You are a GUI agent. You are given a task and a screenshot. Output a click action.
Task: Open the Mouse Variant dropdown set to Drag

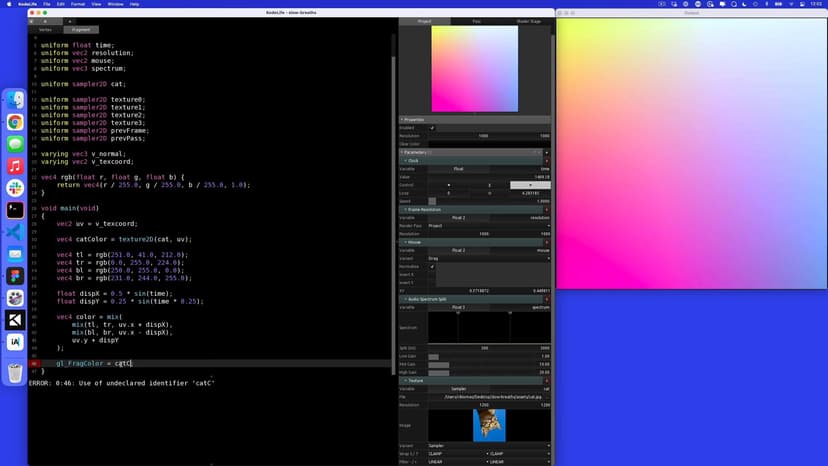[489, 258]
